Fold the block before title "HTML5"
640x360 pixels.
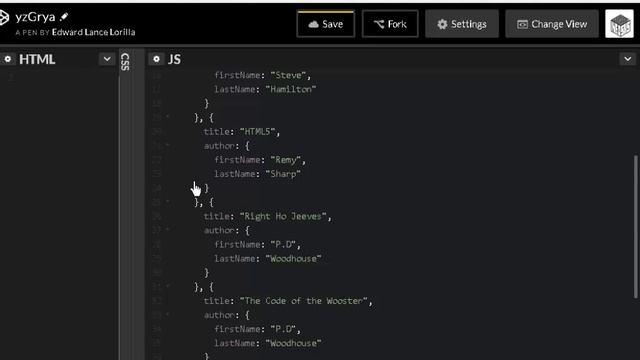coord(167,117)
